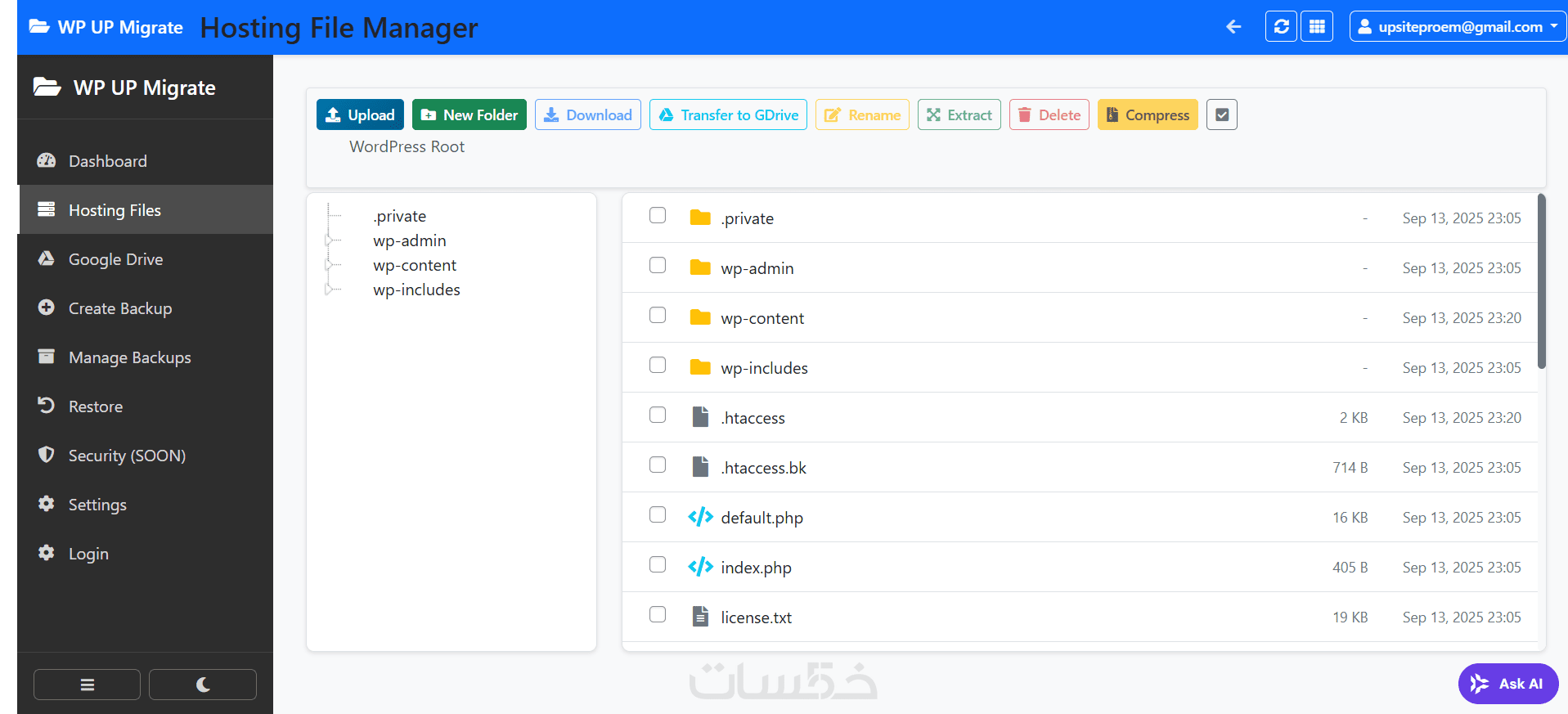This screenshot has width=1568, height=714.
Task: Click the default.php code icon
Action: pyautogui.click(x=700, y=516)
